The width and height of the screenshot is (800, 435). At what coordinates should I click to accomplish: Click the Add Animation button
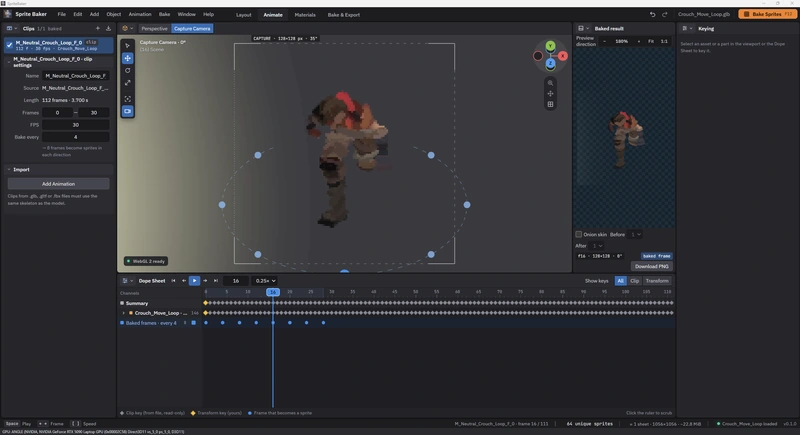(58, 184)
